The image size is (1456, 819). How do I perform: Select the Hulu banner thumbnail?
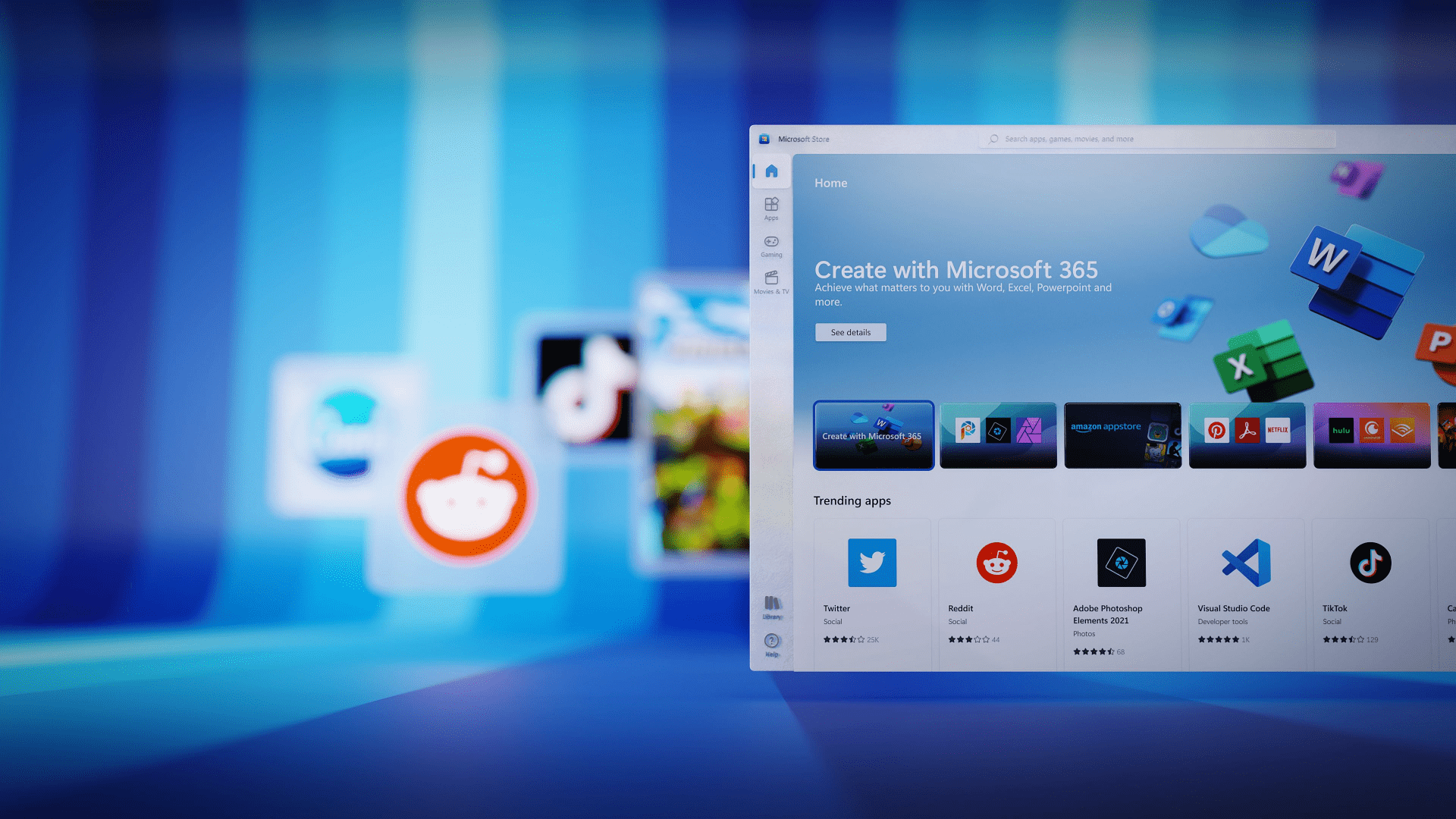pyautogui.click(x=1372, y=435)
